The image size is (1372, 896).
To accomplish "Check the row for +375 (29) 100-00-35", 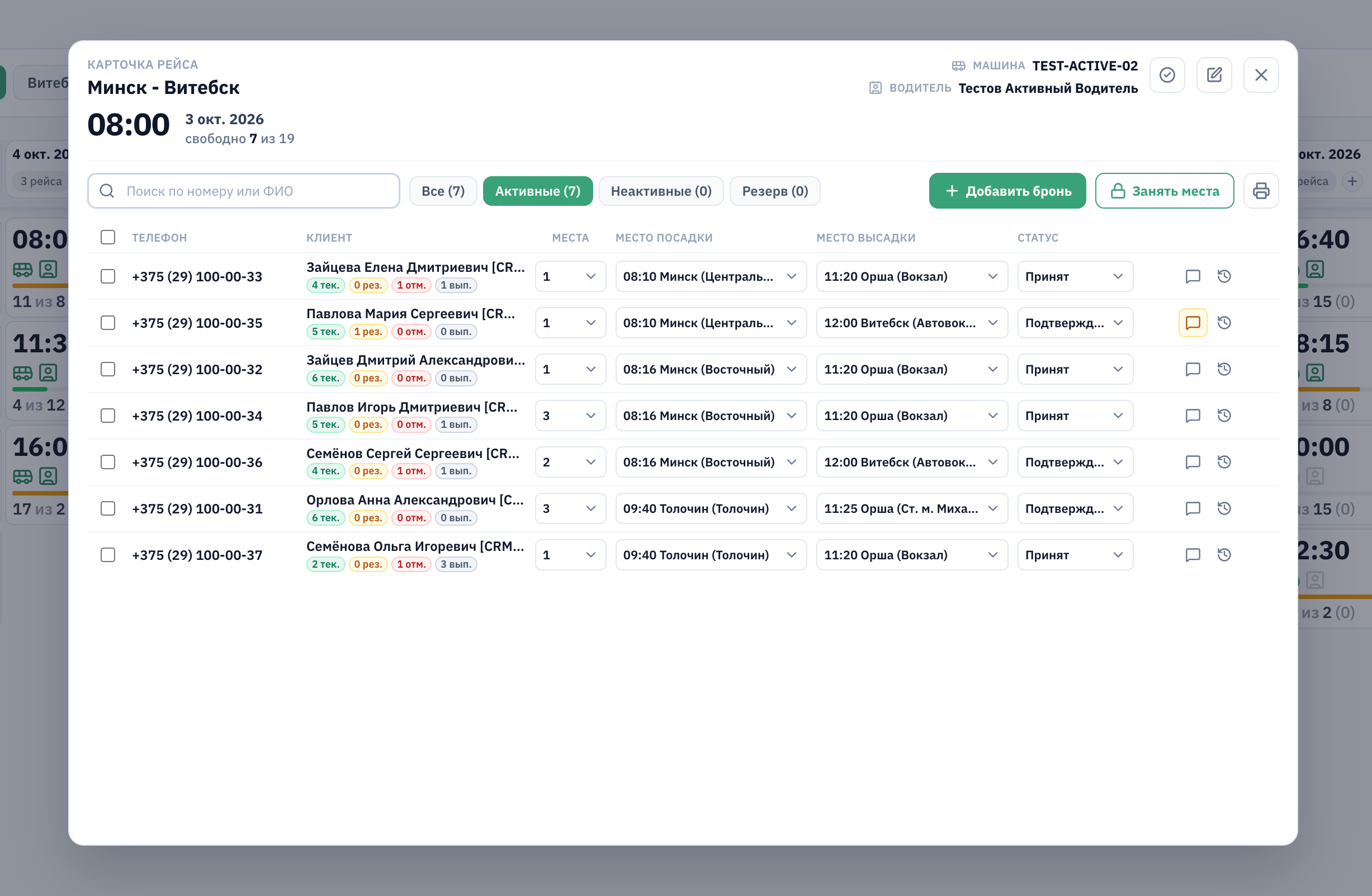I will [x=108, y=323].
